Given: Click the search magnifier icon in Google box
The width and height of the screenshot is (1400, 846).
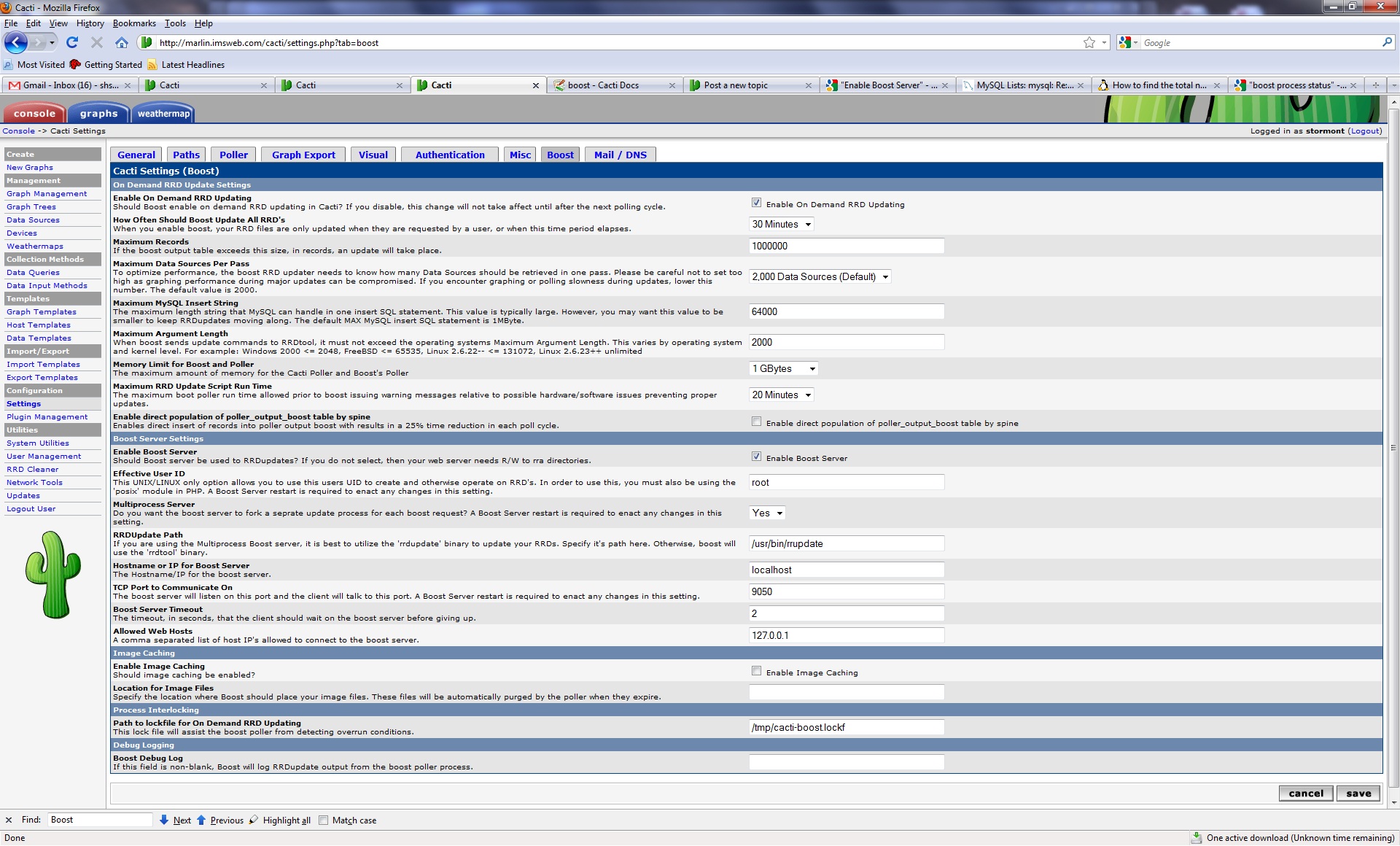Looking at the screenshot, I should [x=1387, y=42].
